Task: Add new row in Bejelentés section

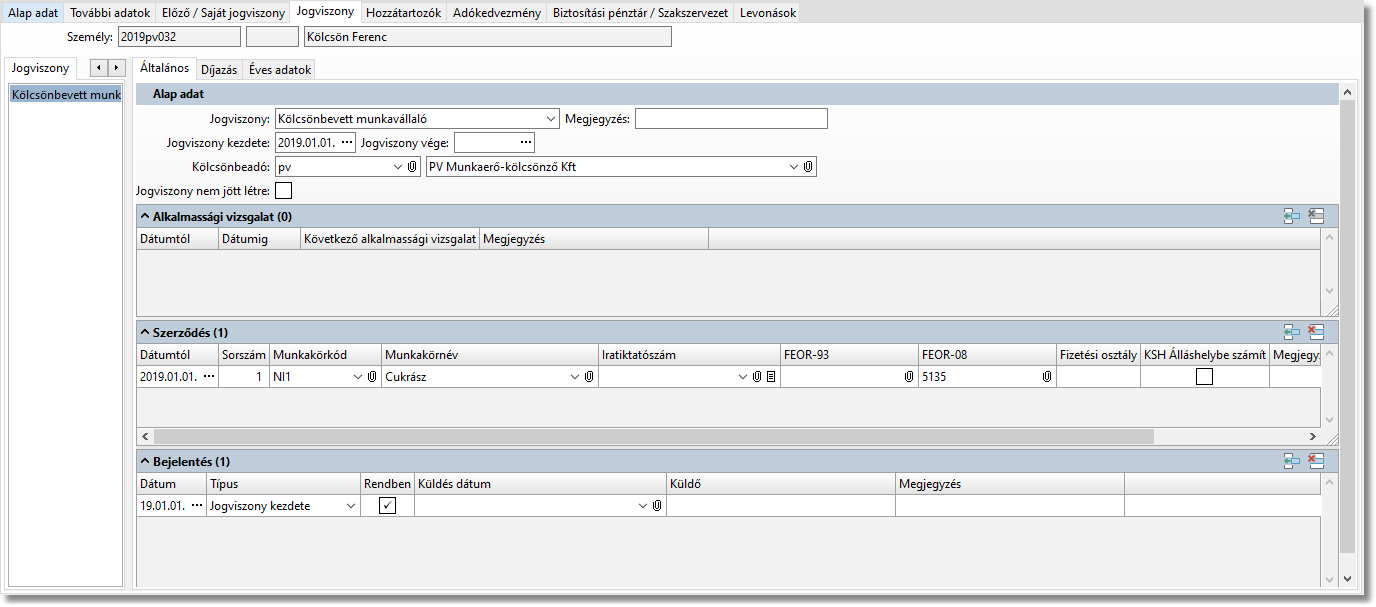Action: [x=1292, y=461]
